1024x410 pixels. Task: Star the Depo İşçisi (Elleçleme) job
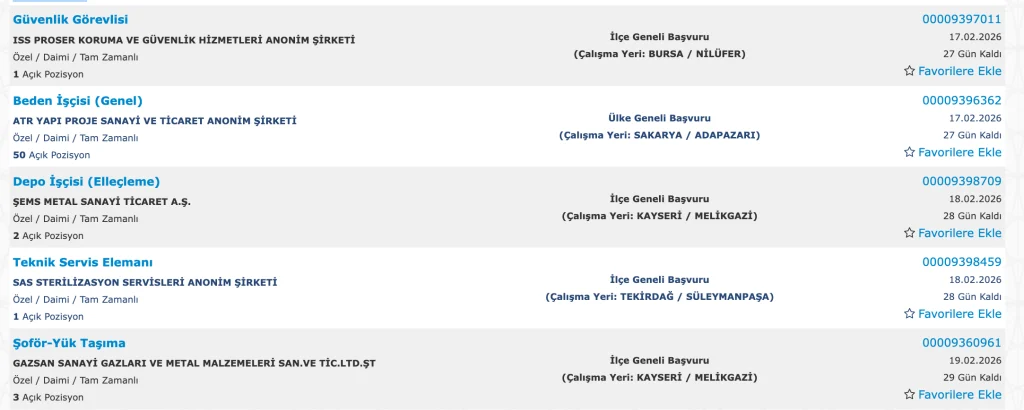click(909, 233)
